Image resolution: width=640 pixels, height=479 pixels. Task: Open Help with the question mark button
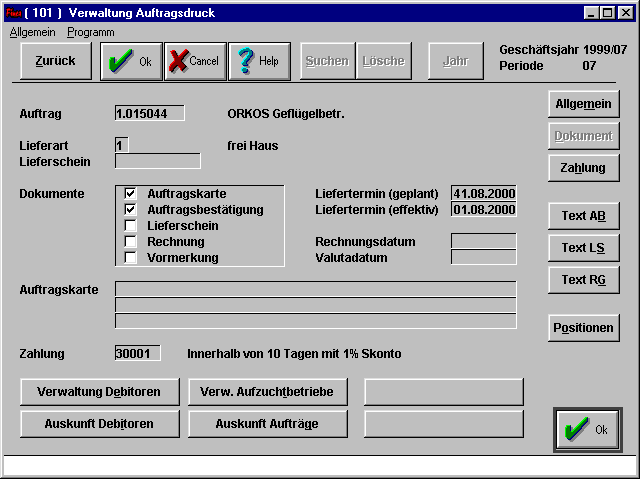(x=258, y=61)
